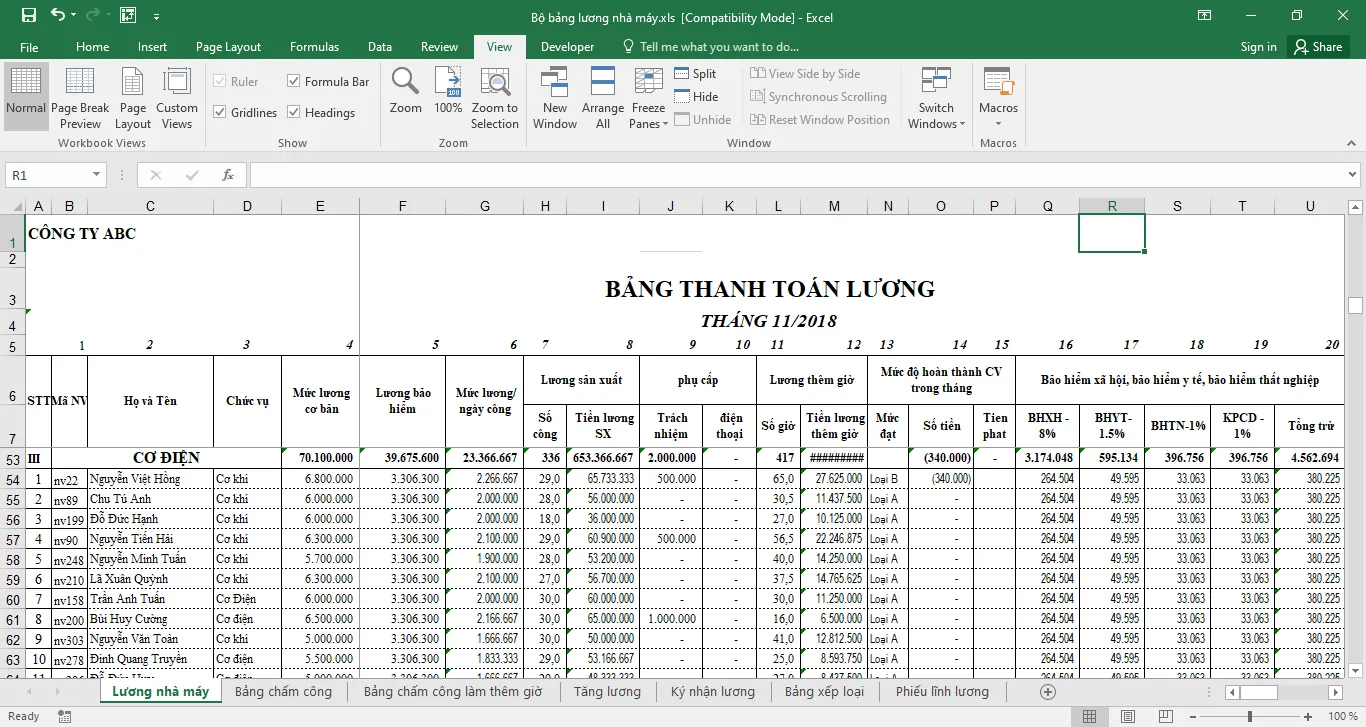Expand the Macros dropdown
The image size is (1366, 727).
pos(998,125)
